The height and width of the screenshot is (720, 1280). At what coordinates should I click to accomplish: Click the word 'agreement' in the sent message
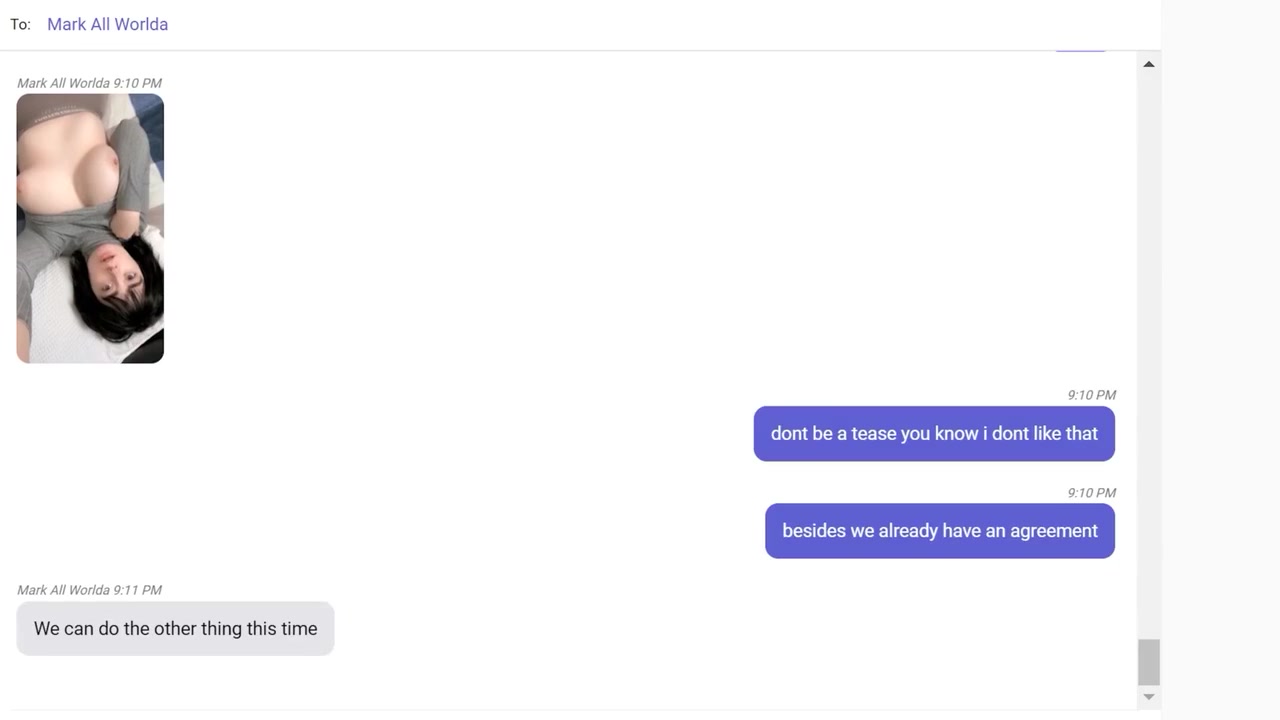1054,531
